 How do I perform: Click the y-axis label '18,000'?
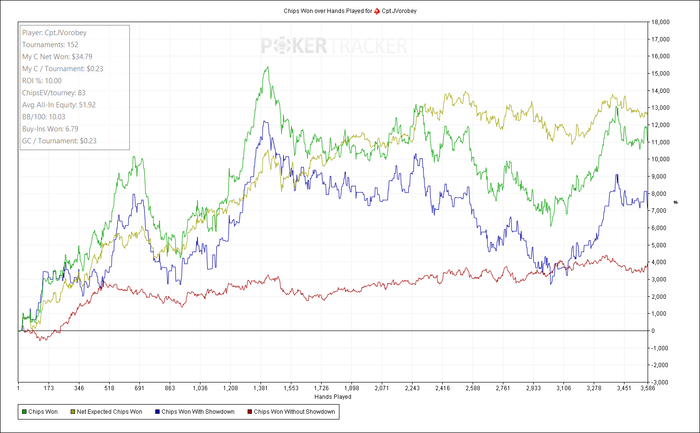pos(661,22)
